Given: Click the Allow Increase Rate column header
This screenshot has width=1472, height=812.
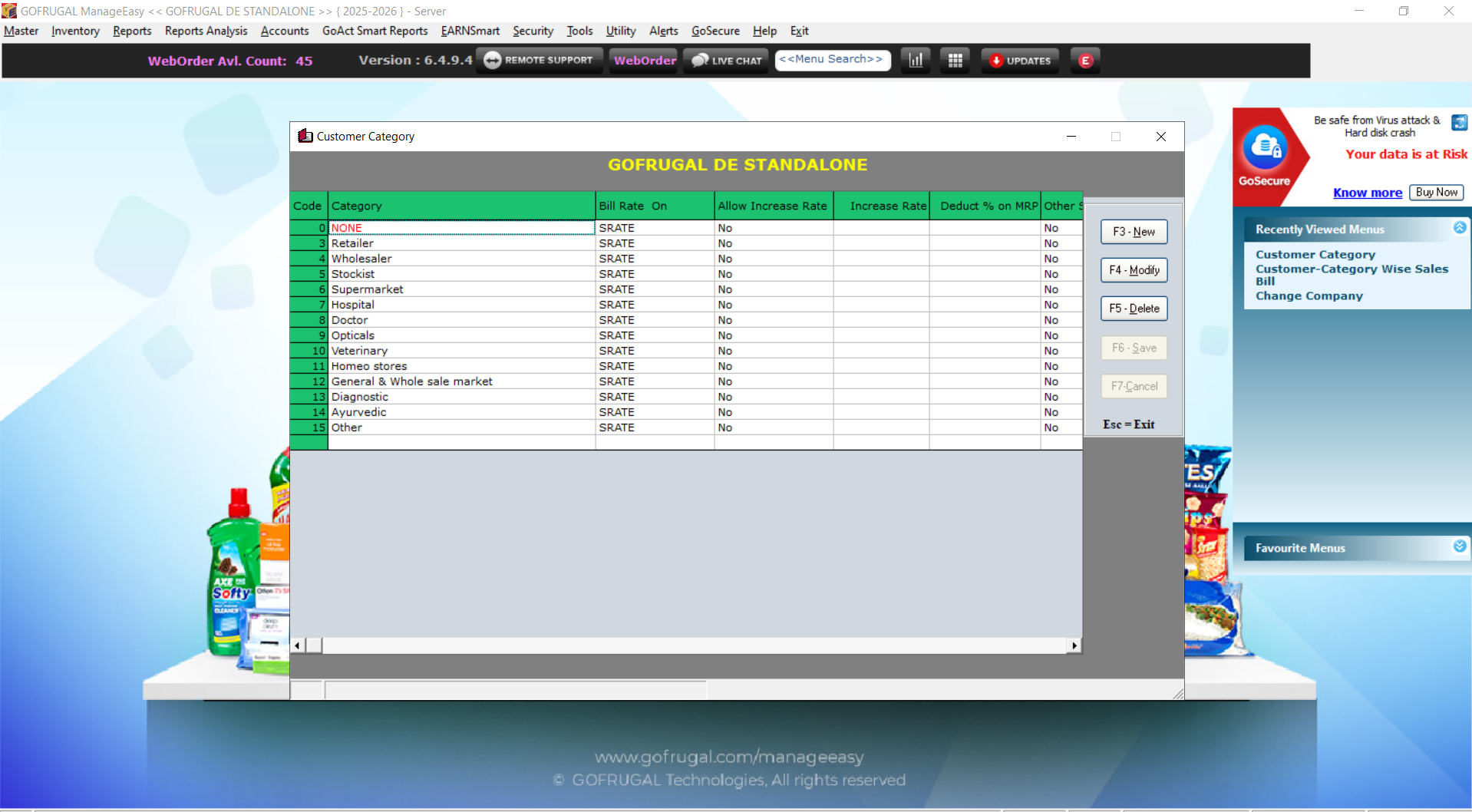Looking at the screenshot, I should 774,206.
